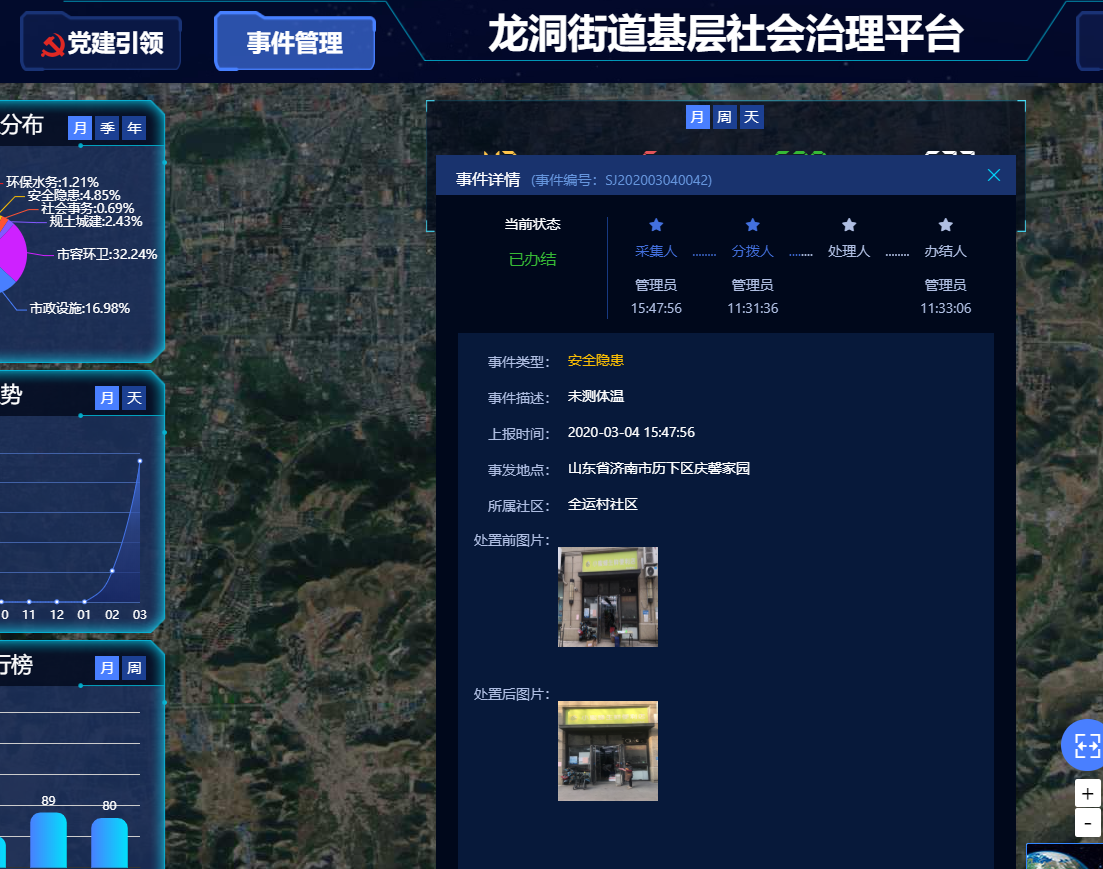Click the globe overview map thumbnail
The width and height of the screenshot is (1103, 869).
[1065, 857]
